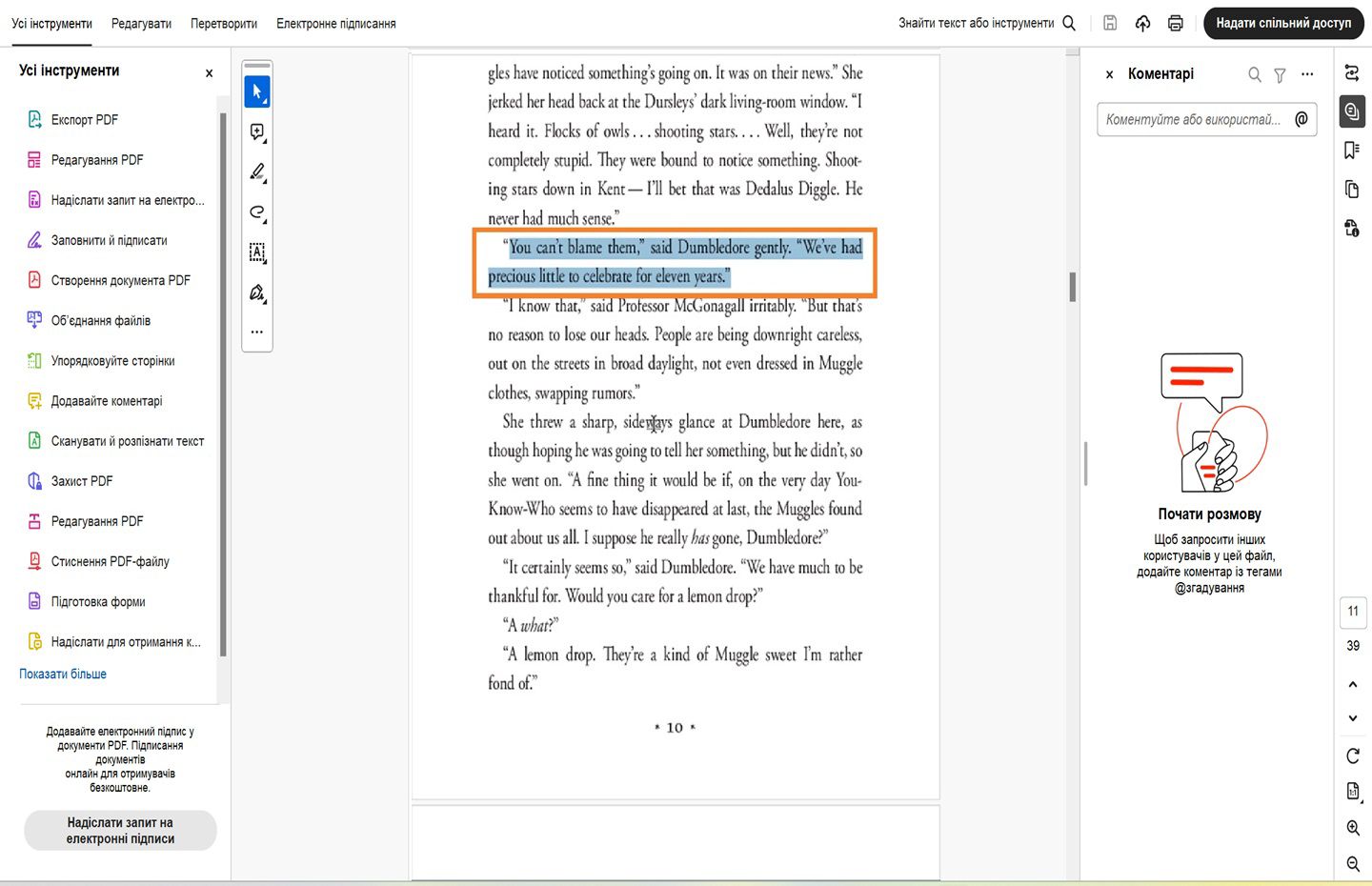
Task: Close the Коментарі panel
Action: pos(1109,74)
